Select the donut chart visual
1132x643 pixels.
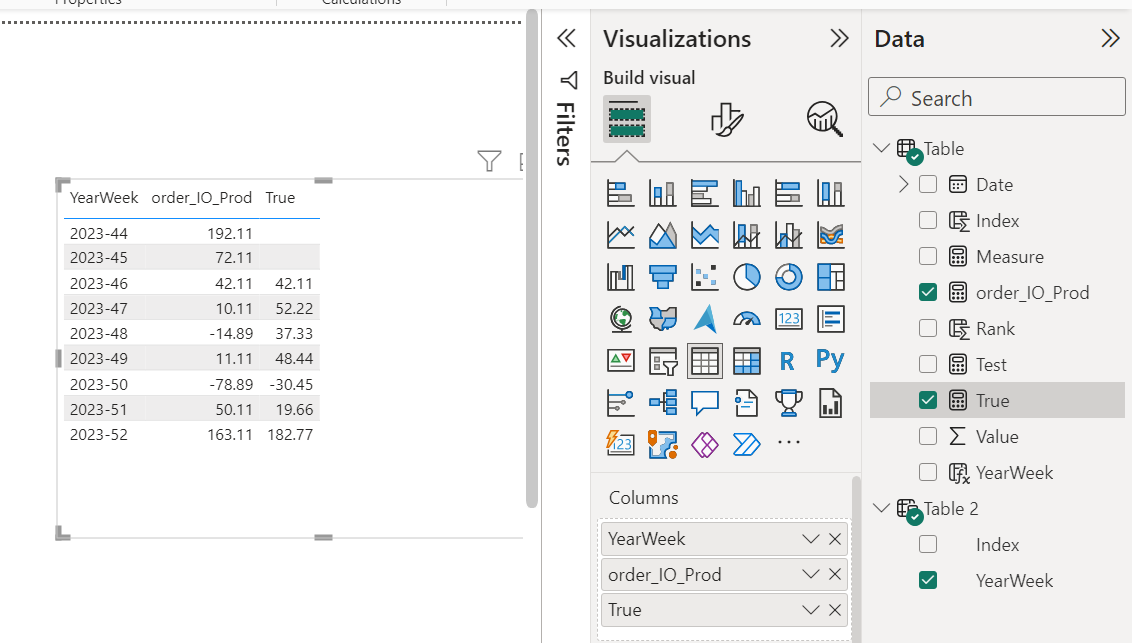tap(788, 277)
